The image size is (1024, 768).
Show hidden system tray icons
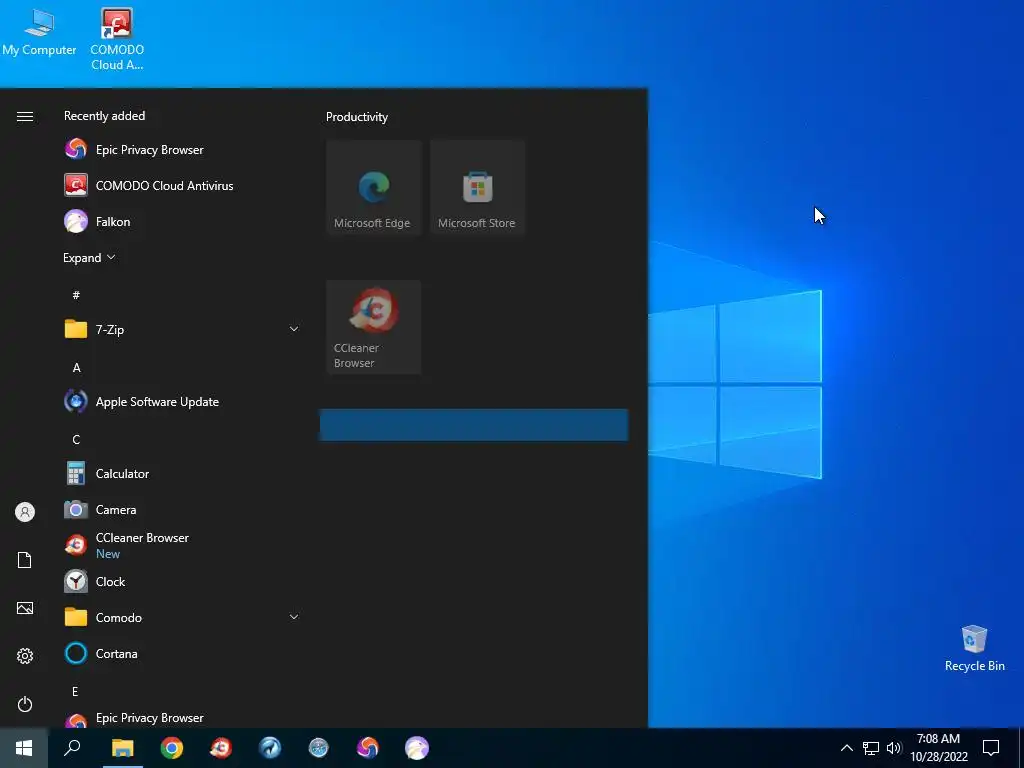(846, 748)
